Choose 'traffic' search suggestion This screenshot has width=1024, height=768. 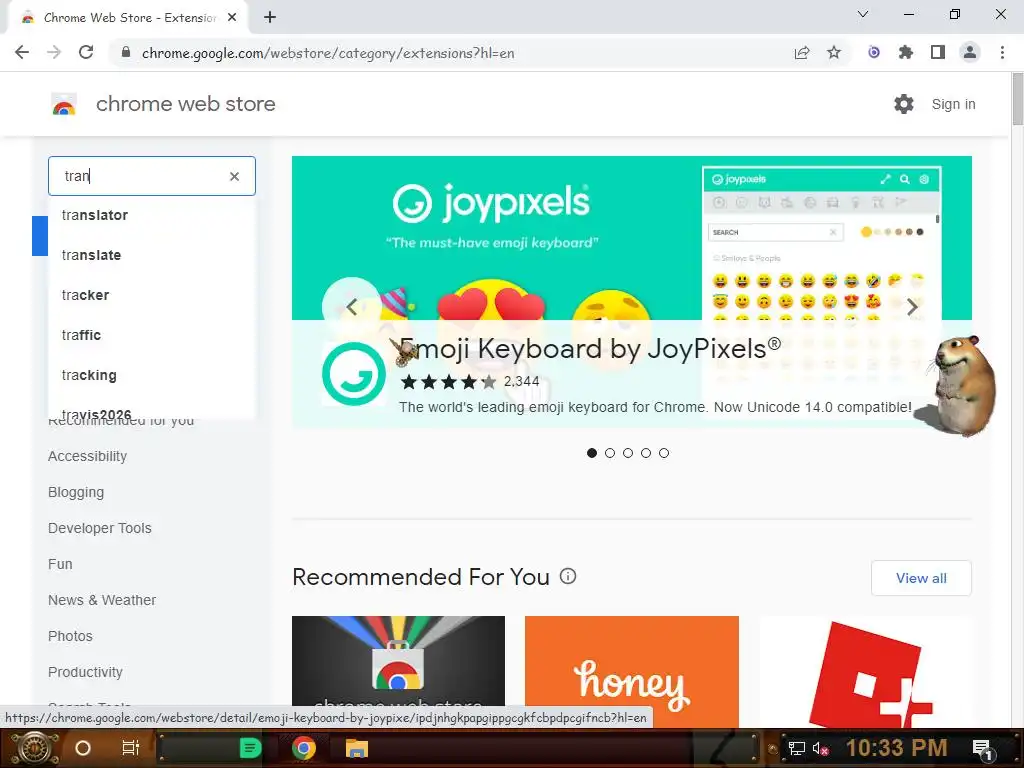click(x=152, y=335)
